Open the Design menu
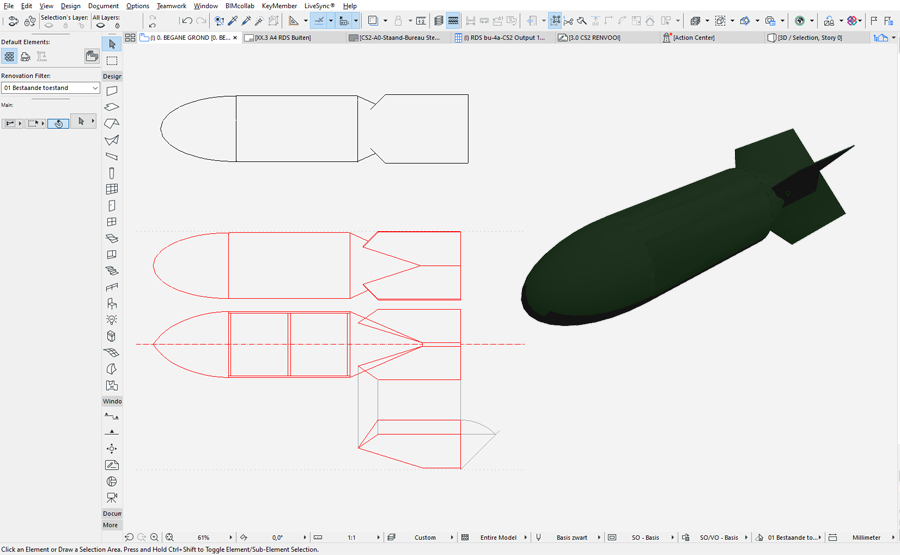Image resolution: width=900 pixels, height=555 pixels. tap(70, 6)
